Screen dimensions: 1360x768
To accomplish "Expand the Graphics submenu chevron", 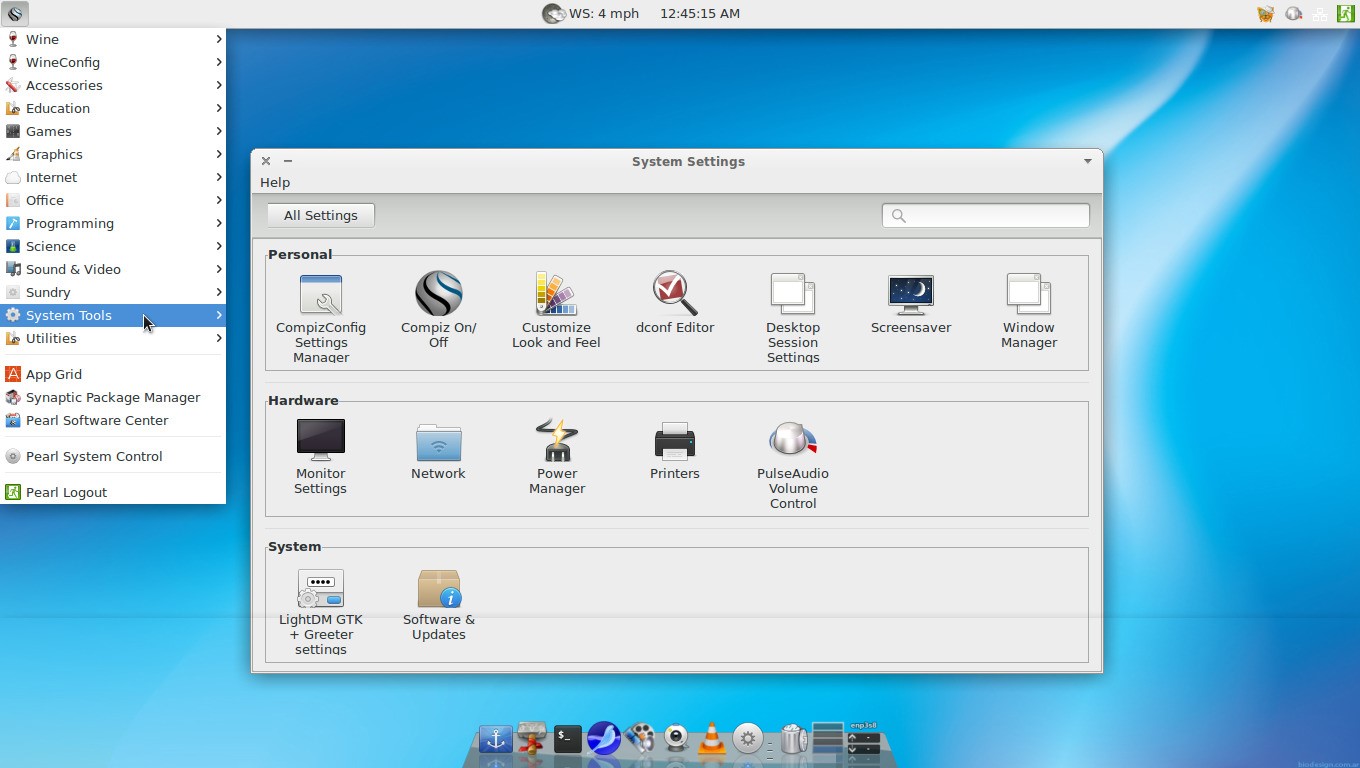I will point(218,154).
